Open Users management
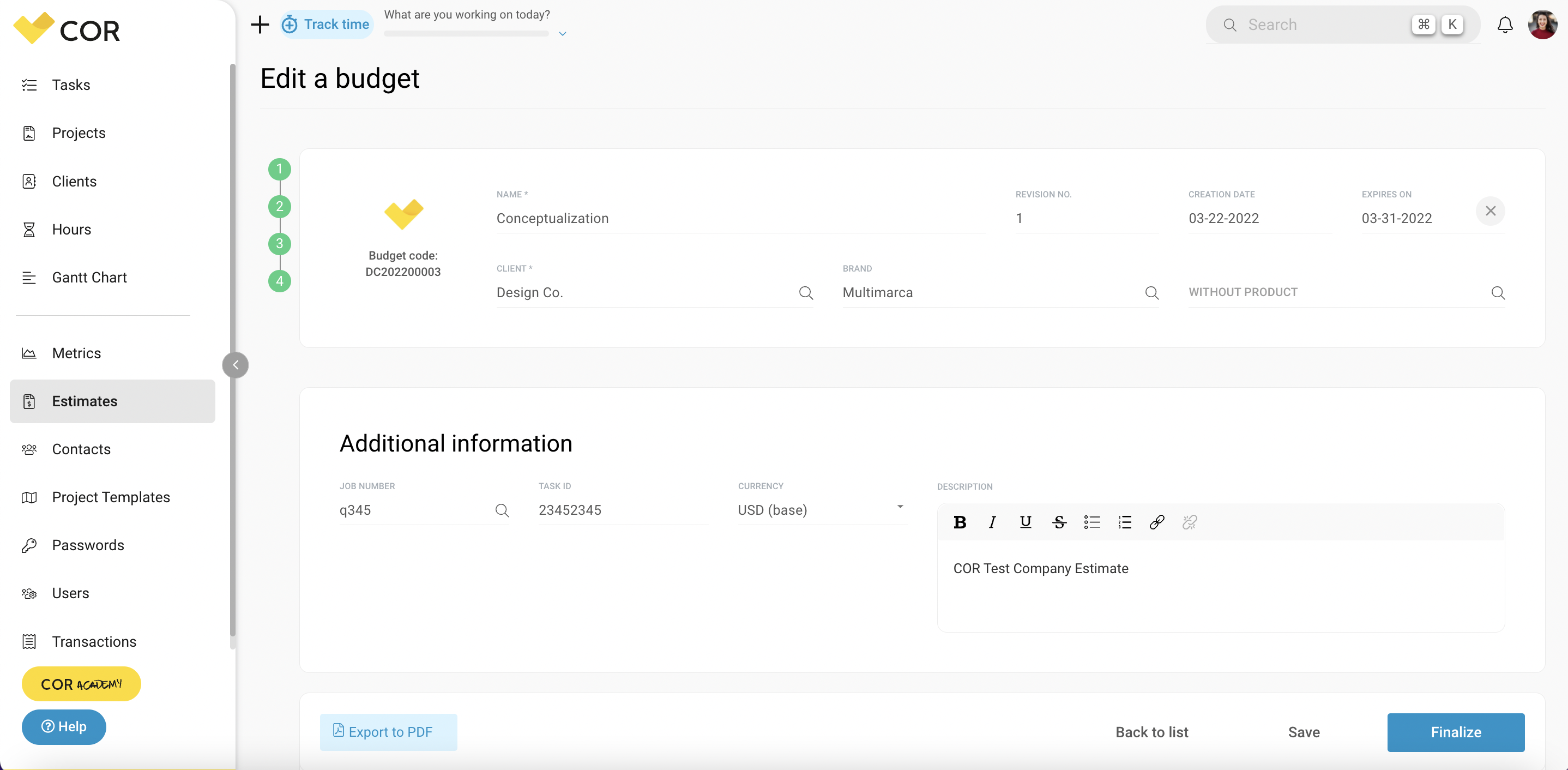1568x770 pixels. click(x=113, y=593)
